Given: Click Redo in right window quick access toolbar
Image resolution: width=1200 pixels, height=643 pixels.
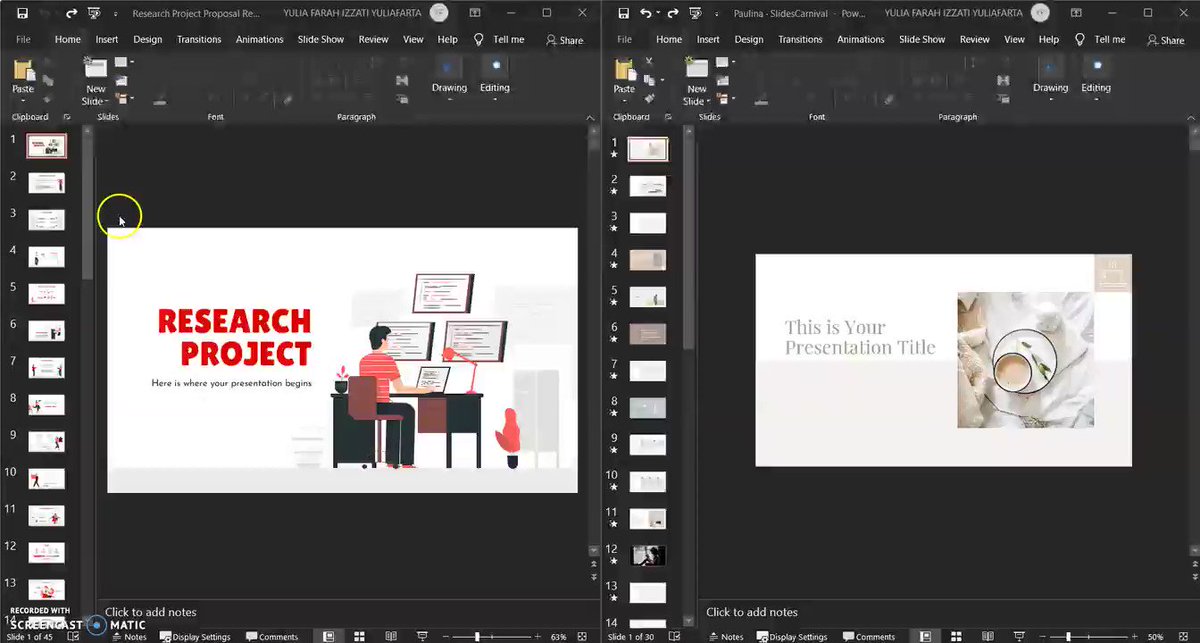Looking at the screenshot, I should tap(673, 14).
